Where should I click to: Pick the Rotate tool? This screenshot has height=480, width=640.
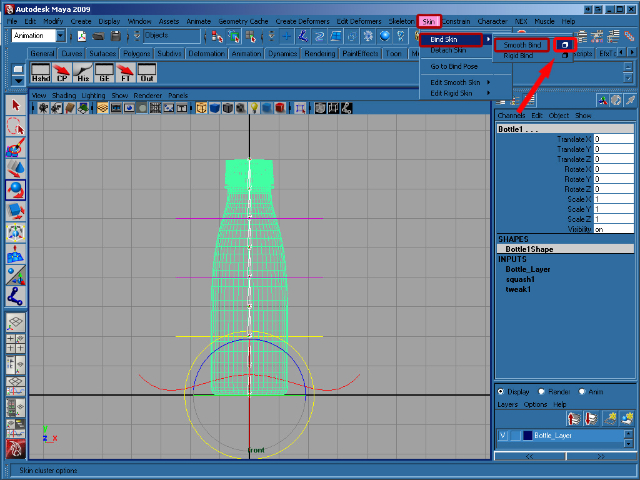point(16,190)
